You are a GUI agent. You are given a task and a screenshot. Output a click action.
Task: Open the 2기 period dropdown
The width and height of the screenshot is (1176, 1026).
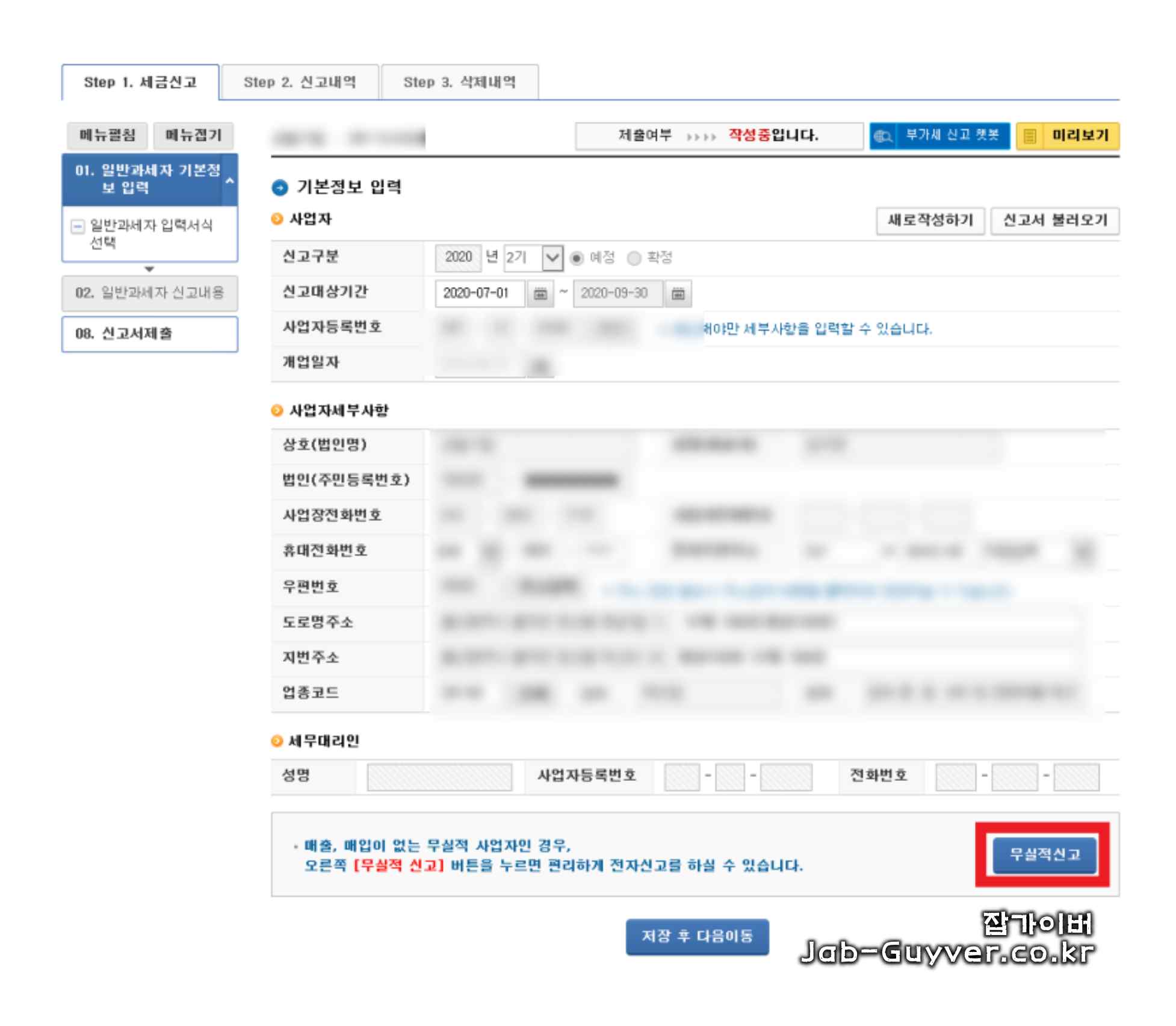click(552, 258)
